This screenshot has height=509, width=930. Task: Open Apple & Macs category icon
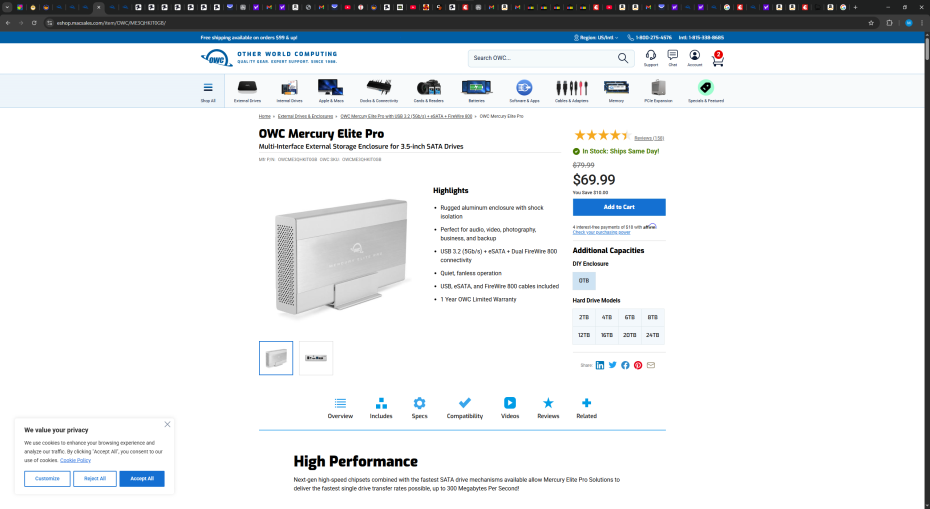[330, 87]
